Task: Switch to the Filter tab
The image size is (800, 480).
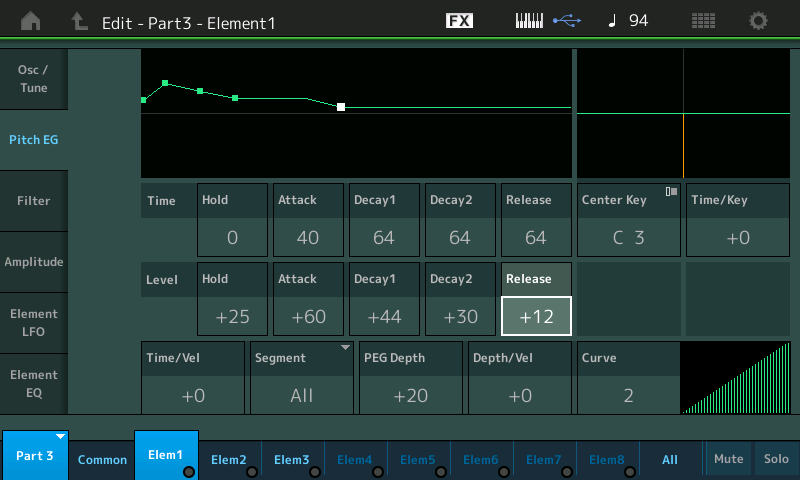Action: (x=34, y=201)
